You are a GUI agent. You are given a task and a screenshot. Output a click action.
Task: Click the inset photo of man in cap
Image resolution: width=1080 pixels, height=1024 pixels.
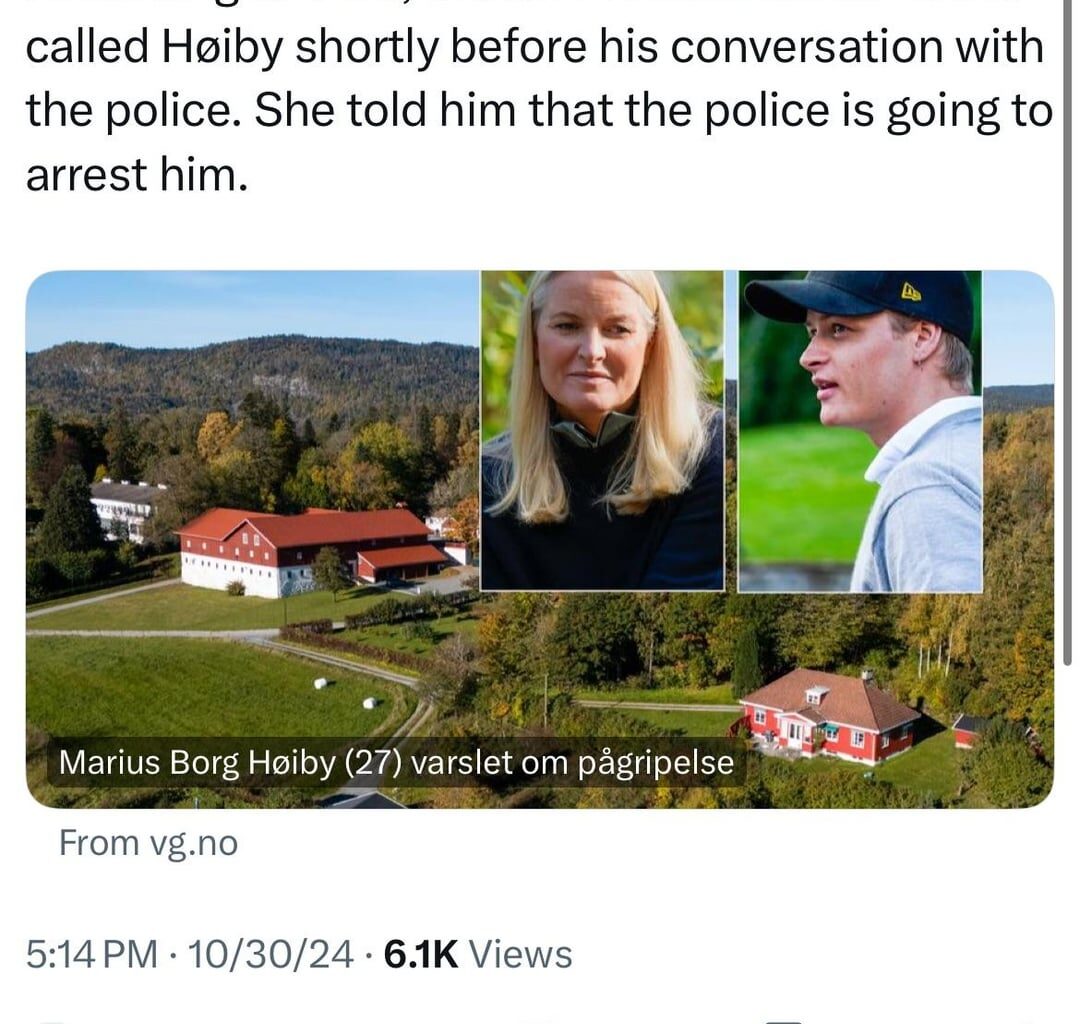coord(860,430)
